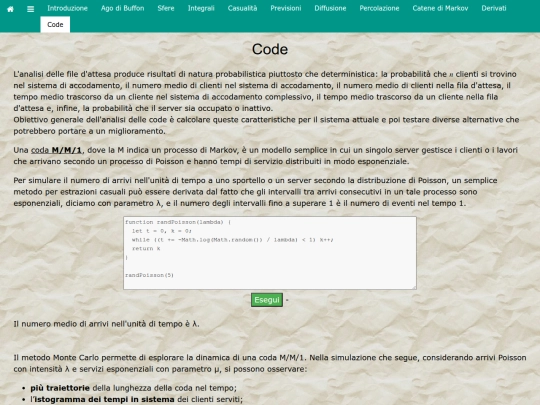The width and height of the screenshot is (540, 405).
Task: Click the 'randPoisson(5)' call line
Action: pyautogui.click(x=149, y=275)
